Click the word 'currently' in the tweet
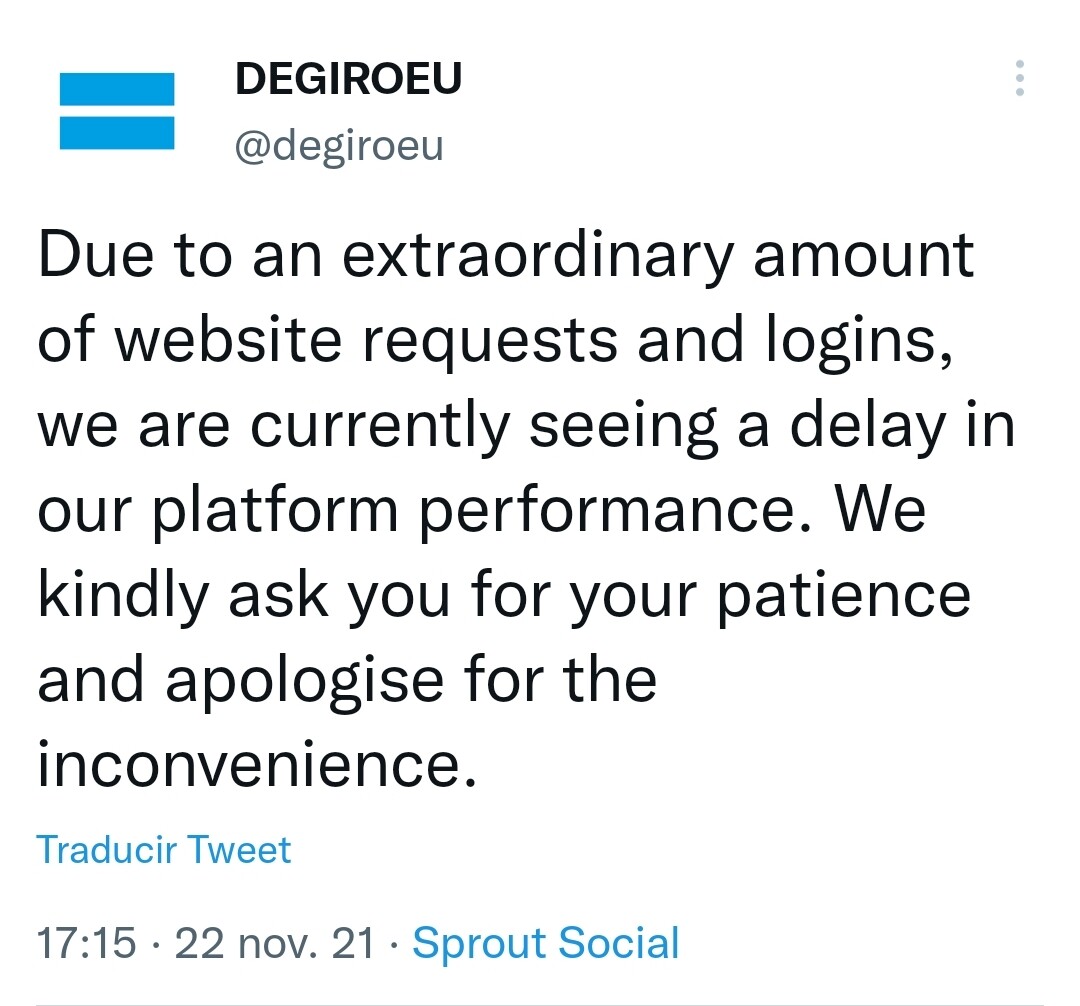The image size is (1080, 1006). (380, 428)
